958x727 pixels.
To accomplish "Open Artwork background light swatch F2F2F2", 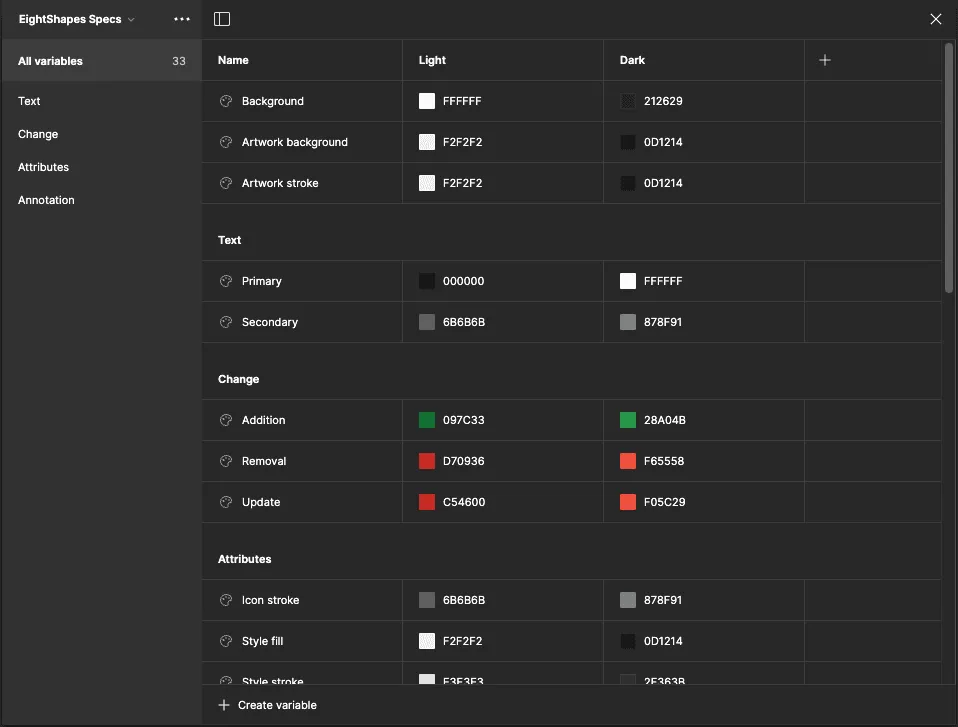I will 426,142.
